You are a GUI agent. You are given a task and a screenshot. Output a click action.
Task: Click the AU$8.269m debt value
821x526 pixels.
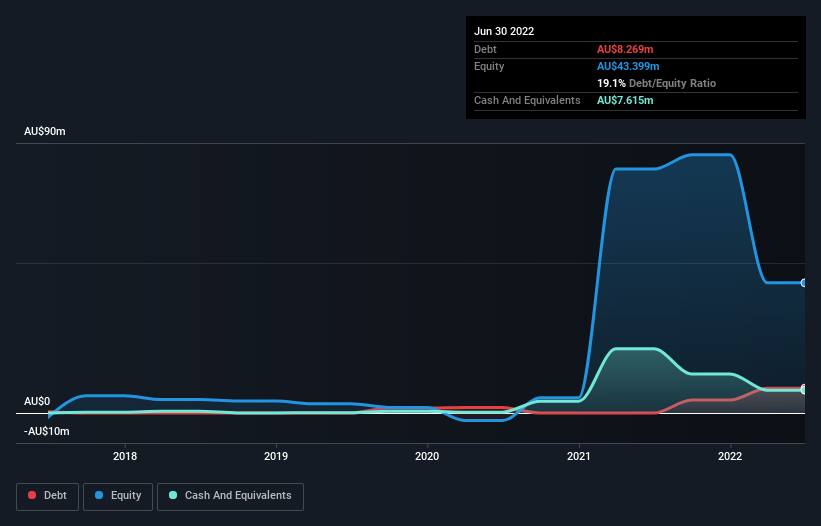625,49
